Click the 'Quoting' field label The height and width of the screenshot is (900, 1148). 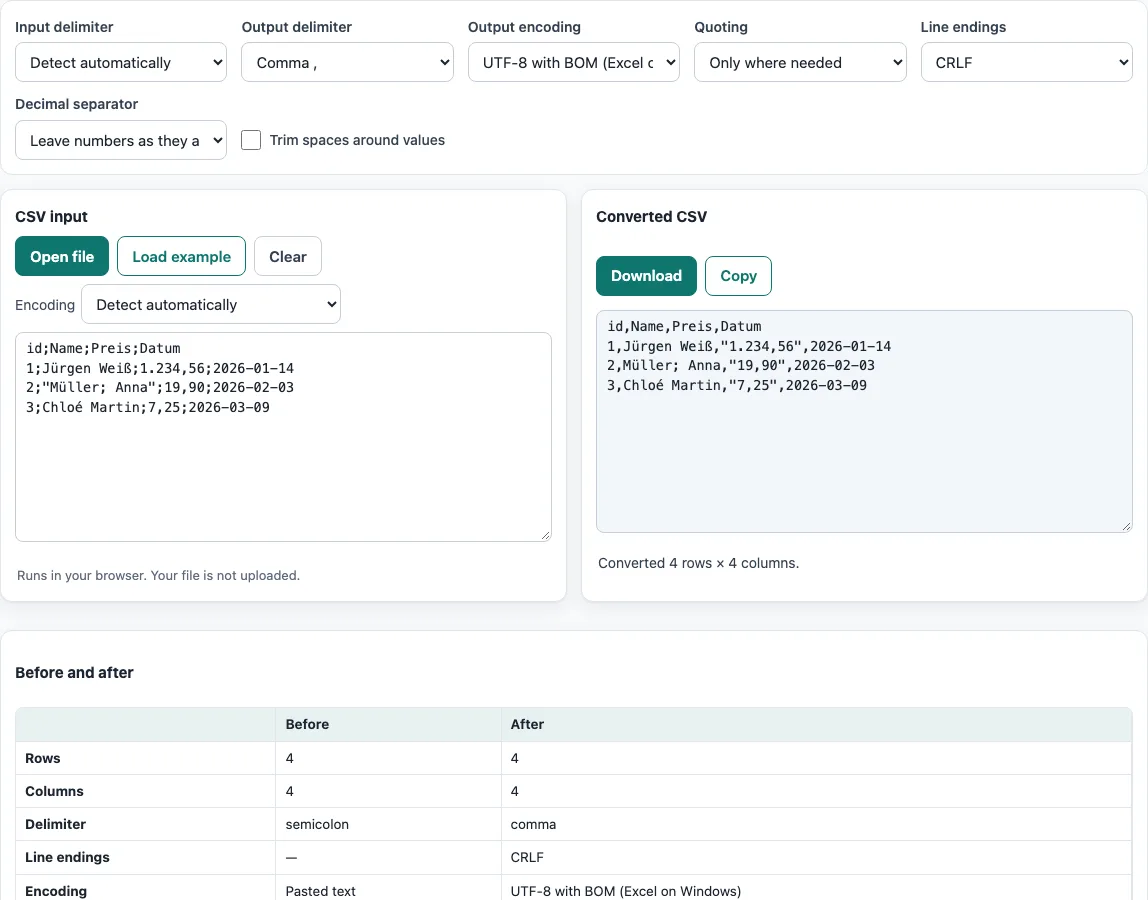click(721, 27)
